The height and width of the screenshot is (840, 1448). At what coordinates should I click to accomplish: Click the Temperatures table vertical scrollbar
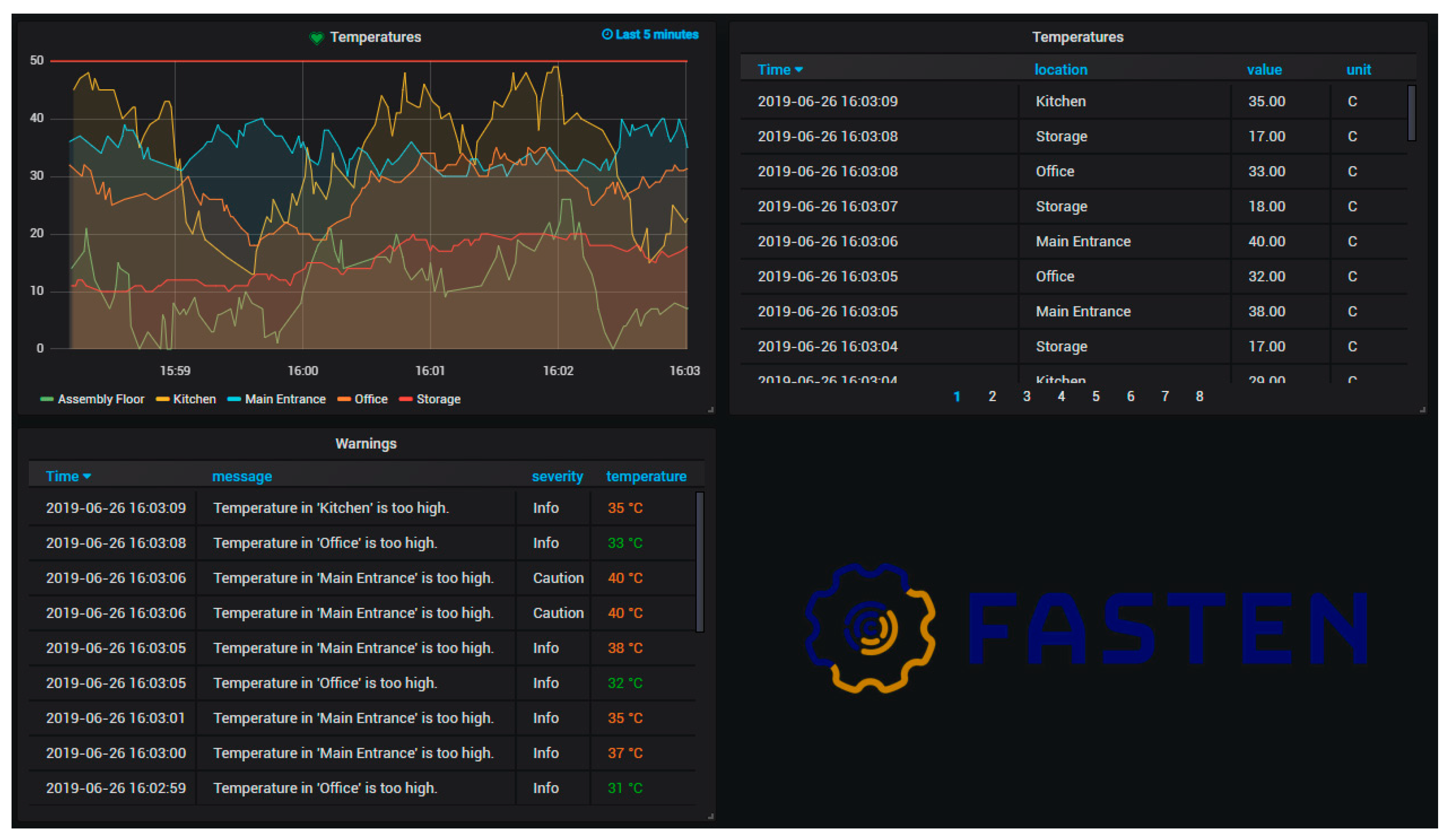click(x=1411, y=113)
